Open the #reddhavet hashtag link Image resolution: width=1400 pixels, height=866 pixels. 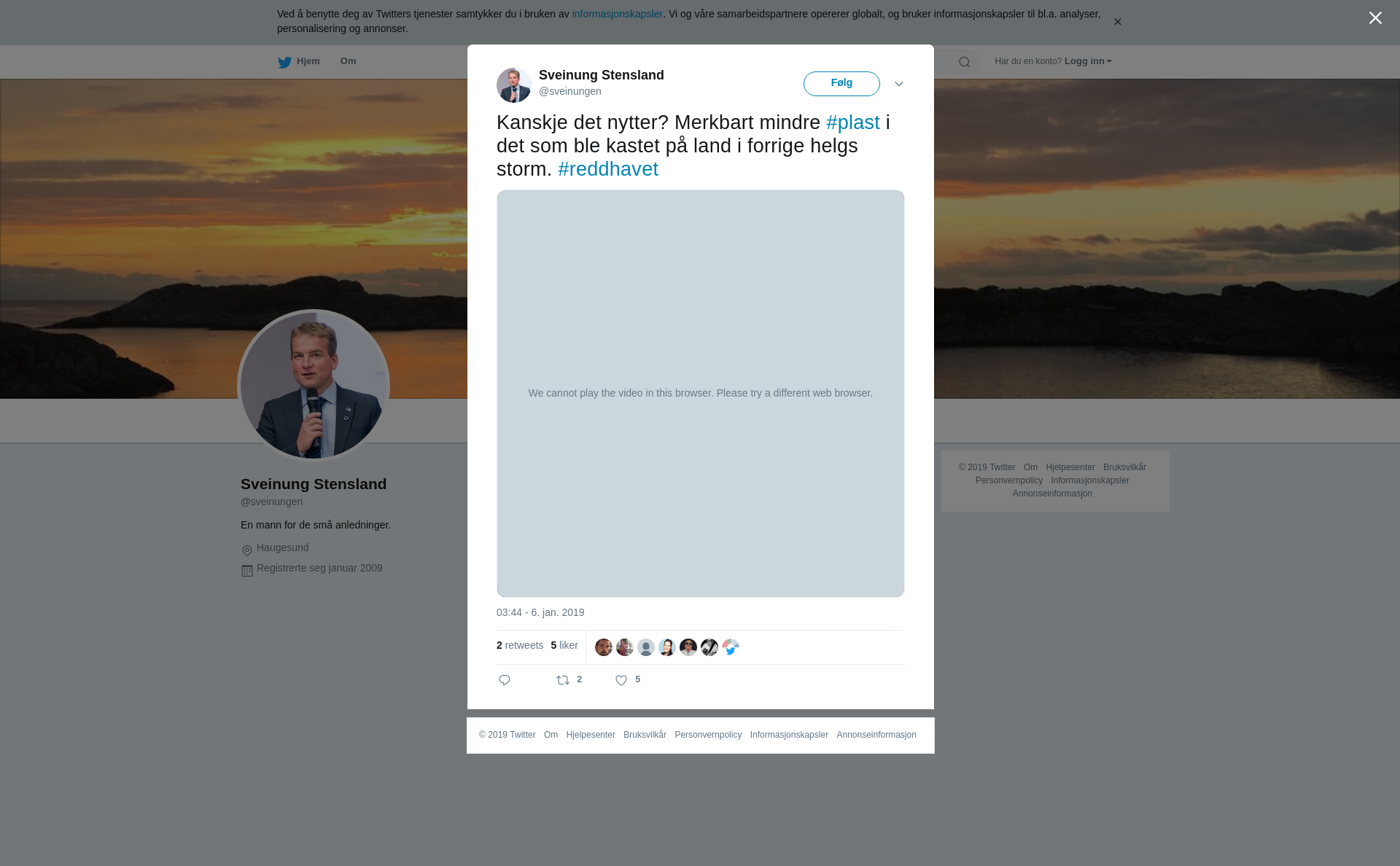coord(608,169)
